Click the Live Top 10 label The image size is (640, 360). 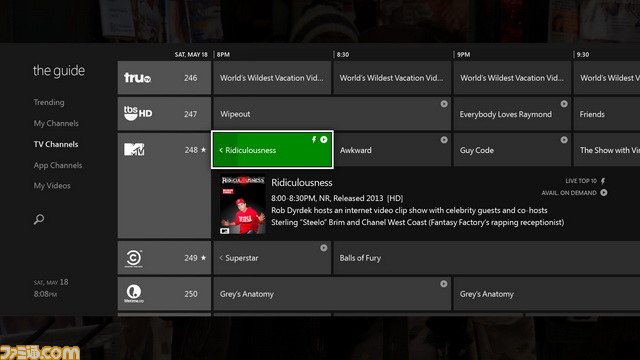581,181
